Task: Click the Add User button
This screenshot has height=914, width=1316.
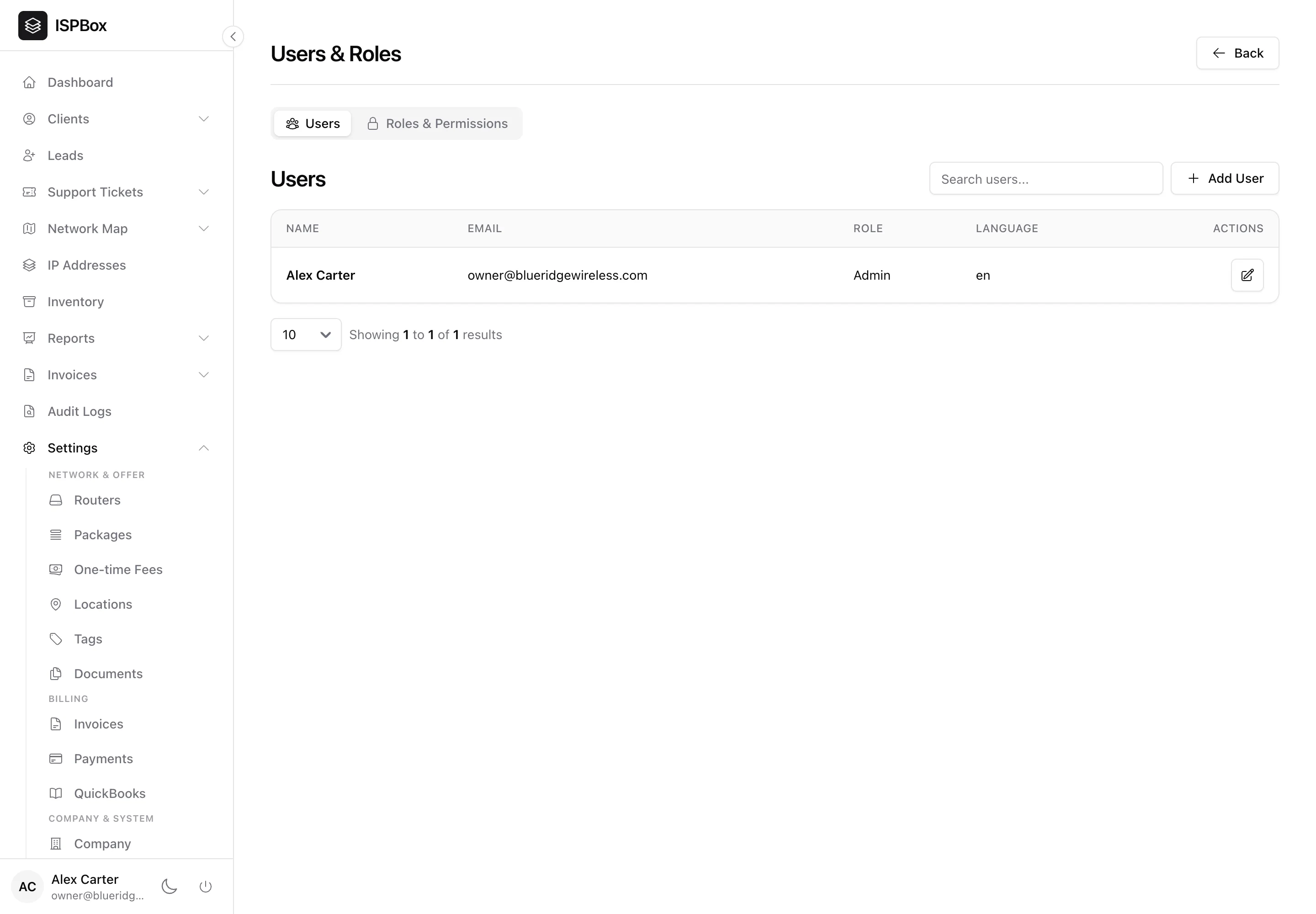Action: coord(1225,179)
